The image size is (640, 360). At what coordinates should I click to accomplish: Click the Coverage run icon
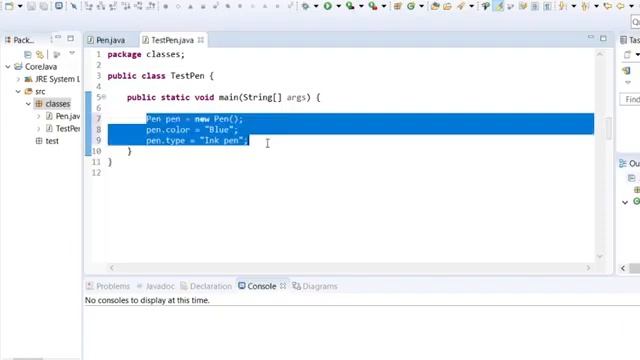pyautogui.click(x=350, y=6)
